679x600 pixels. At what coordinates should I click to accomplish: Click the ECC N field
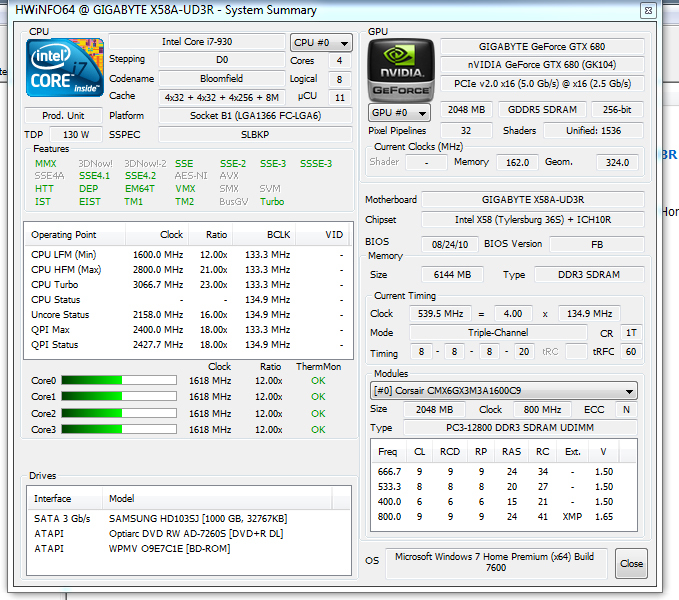(x=626, y=409)
